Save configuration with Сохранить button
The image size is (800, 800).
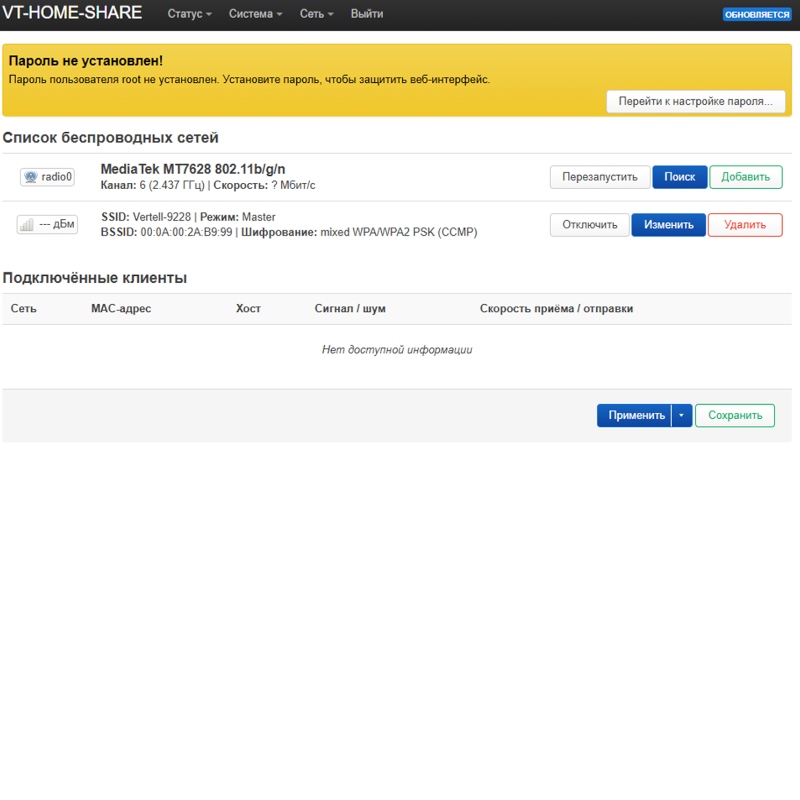[735, 415]
